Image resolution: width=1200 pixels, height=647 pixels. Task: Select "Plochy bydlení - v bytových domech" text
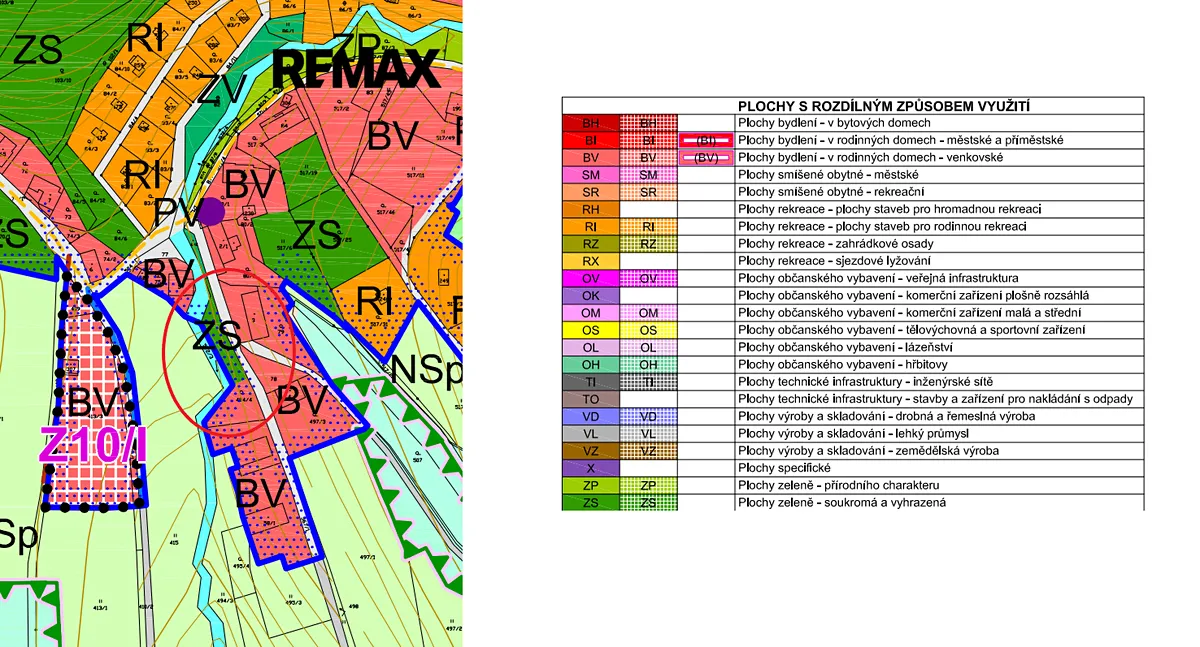tap(832, 123)
